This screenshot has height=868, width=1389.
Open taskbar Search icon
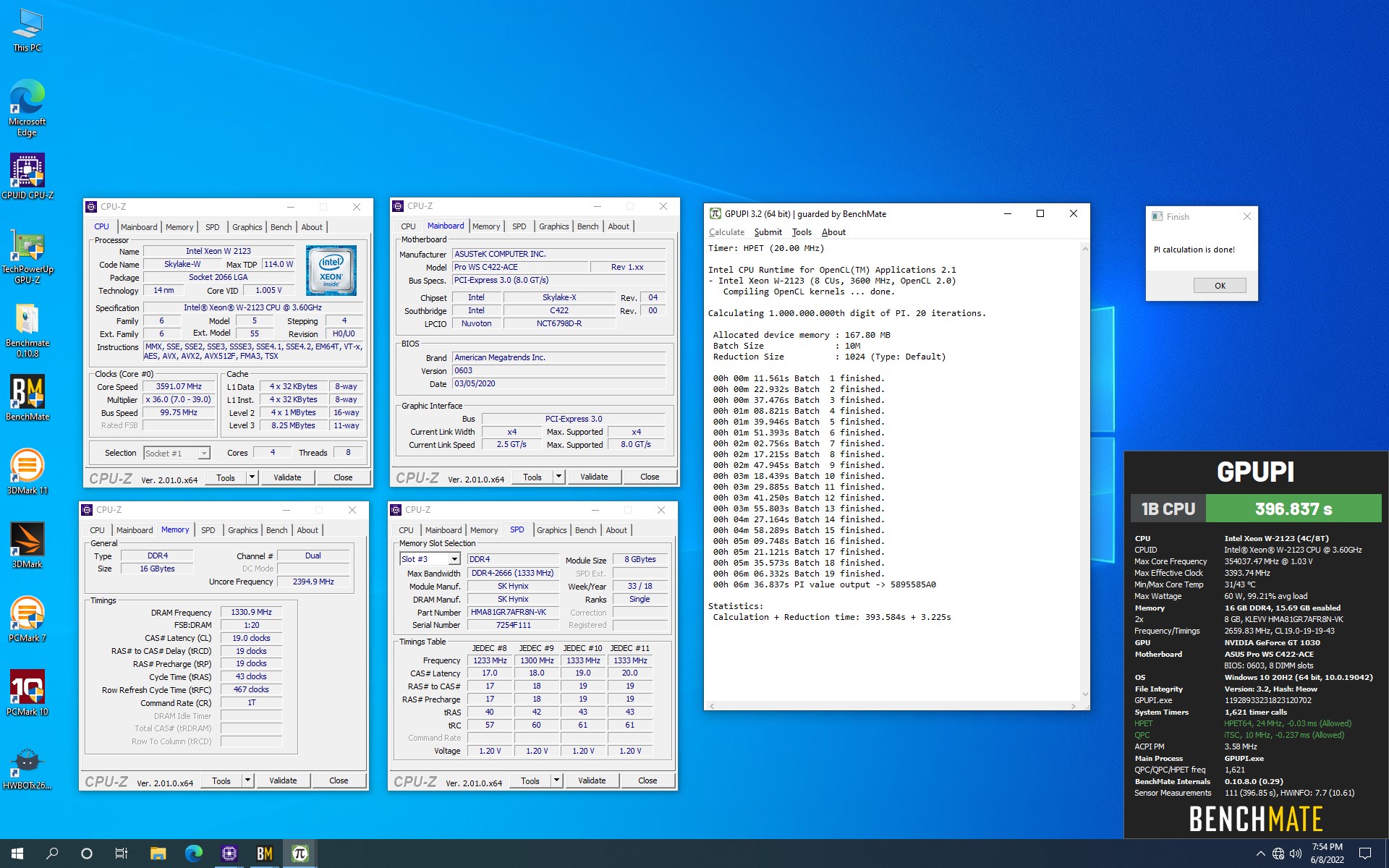pos(52,854)
